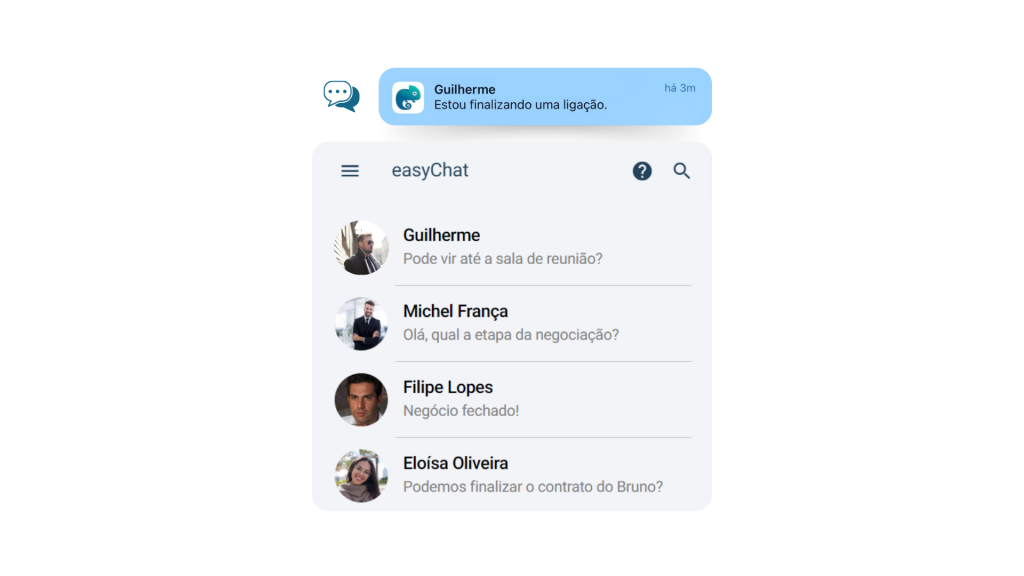Click the easyChat title

coord(430,170)
